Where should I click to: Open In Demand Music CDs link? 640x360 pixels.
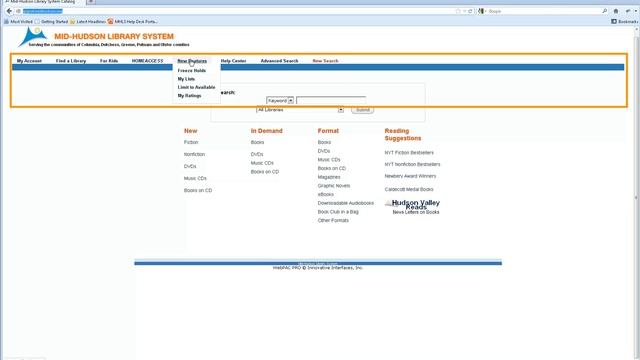[262, 163]
